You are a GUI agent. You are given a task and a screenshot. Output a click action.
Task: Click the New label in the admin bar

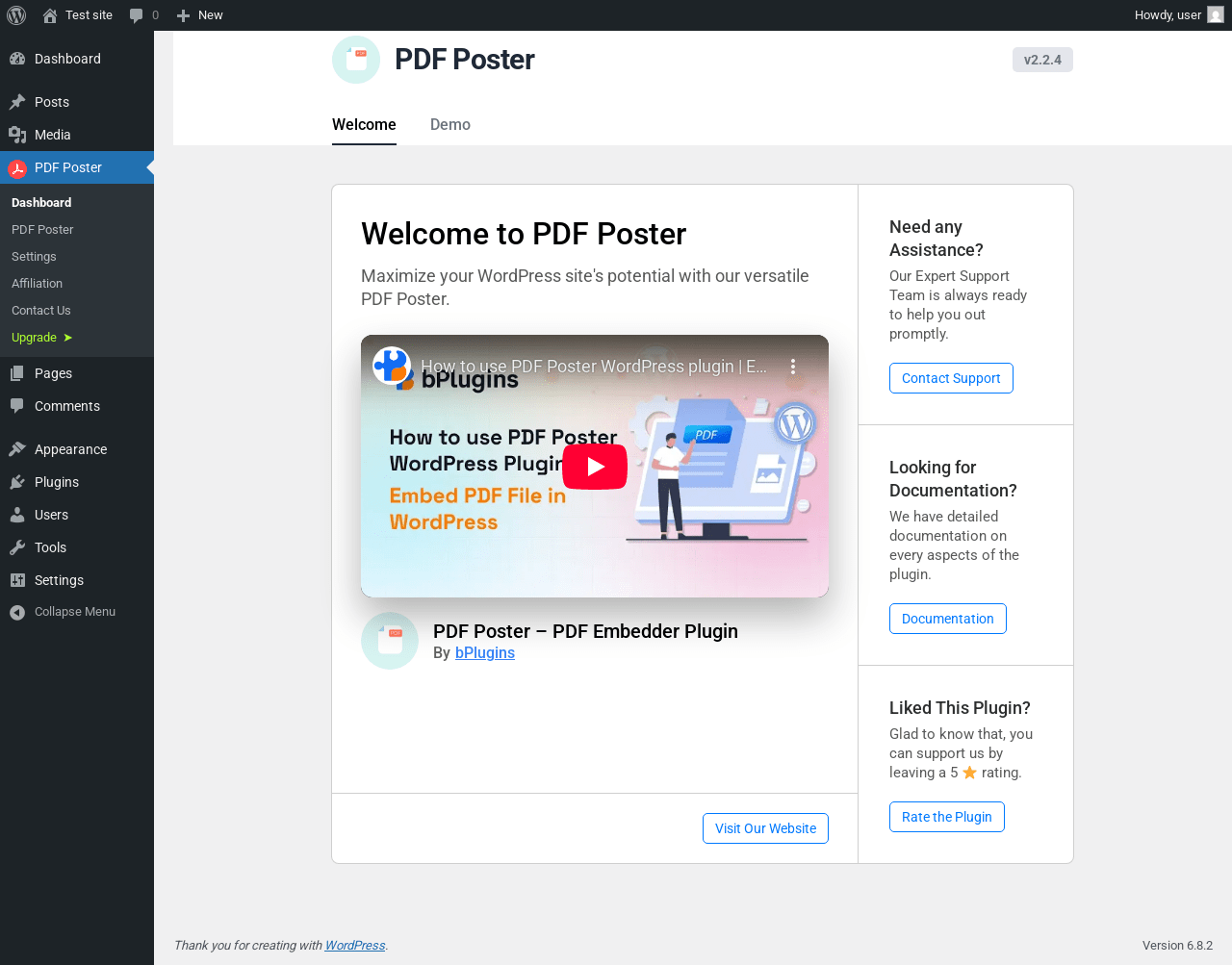point(210,15)
